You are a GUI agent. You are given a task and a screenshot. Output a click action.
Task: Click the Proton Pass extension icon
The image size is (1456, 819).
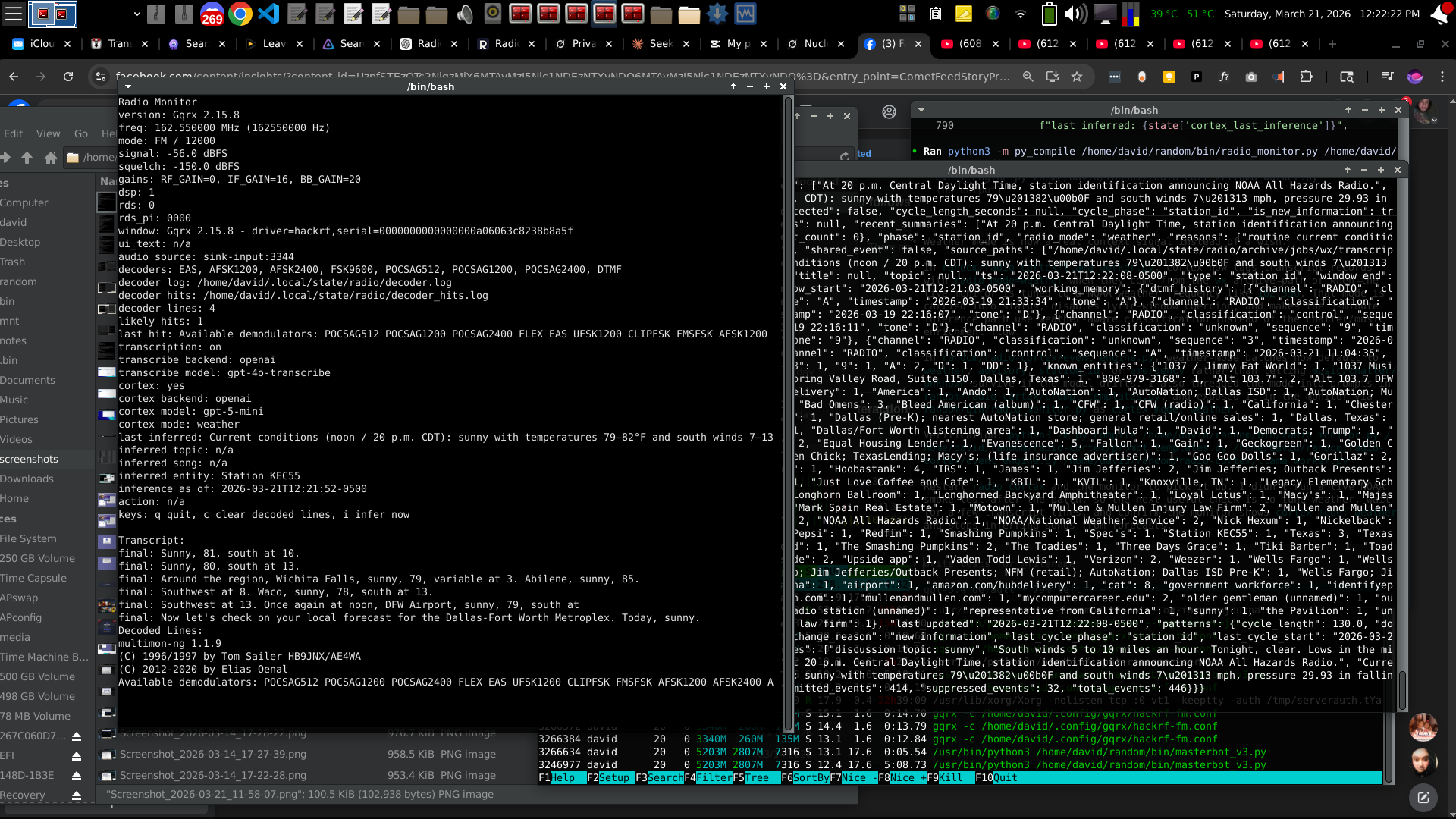[1196, 77]
